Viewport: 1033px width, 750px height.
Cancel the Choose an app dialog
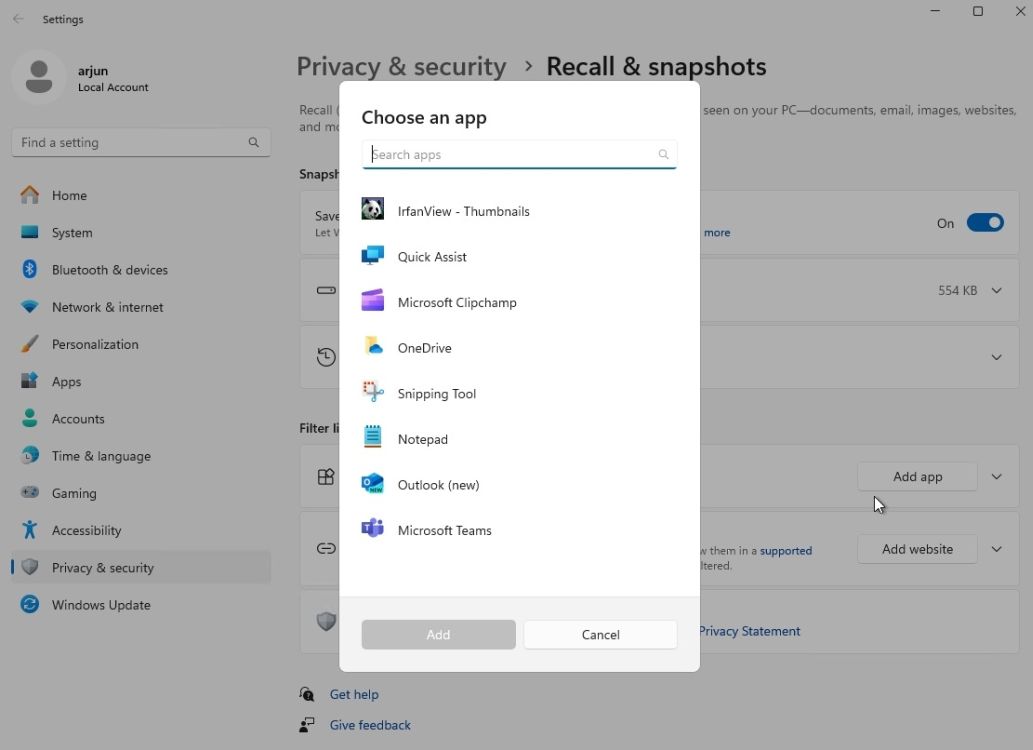coord(600,635)
